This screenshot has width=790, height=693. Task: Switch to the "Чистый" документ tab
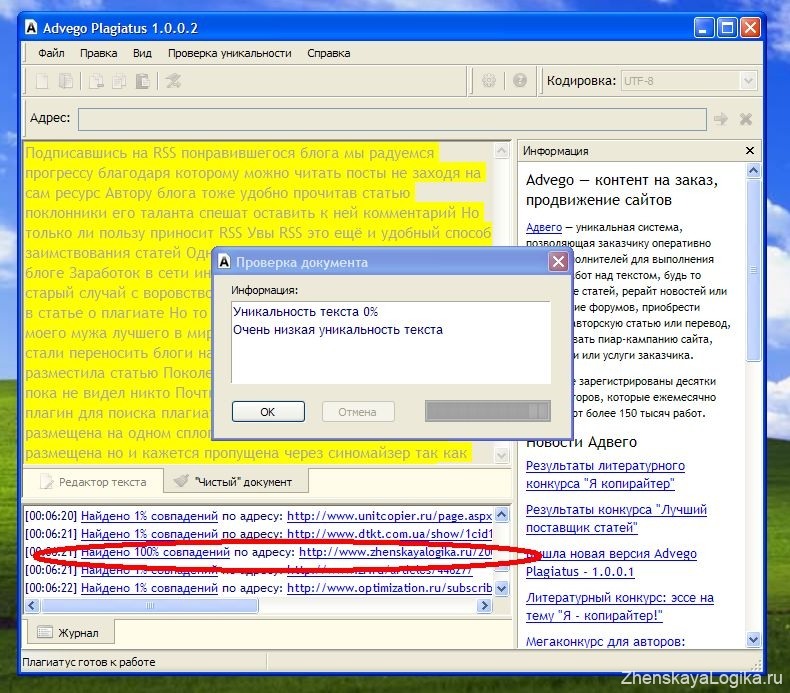tap(236, 482)
